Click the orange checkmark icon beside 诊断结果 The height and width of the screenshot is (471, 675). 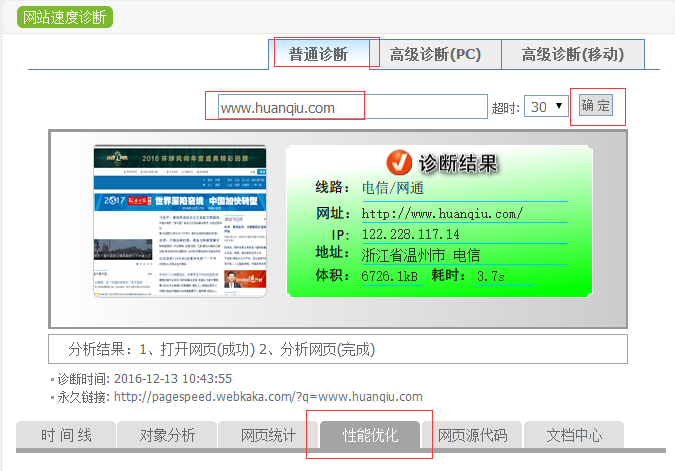click(399, 162)
